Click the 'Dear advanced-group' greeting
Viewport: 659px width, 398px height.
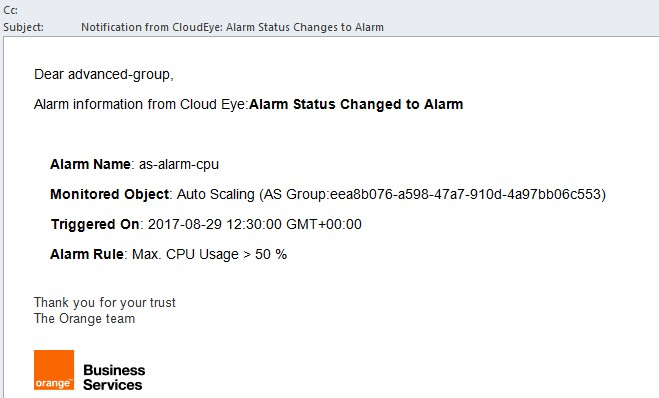(x=104, y=74)
